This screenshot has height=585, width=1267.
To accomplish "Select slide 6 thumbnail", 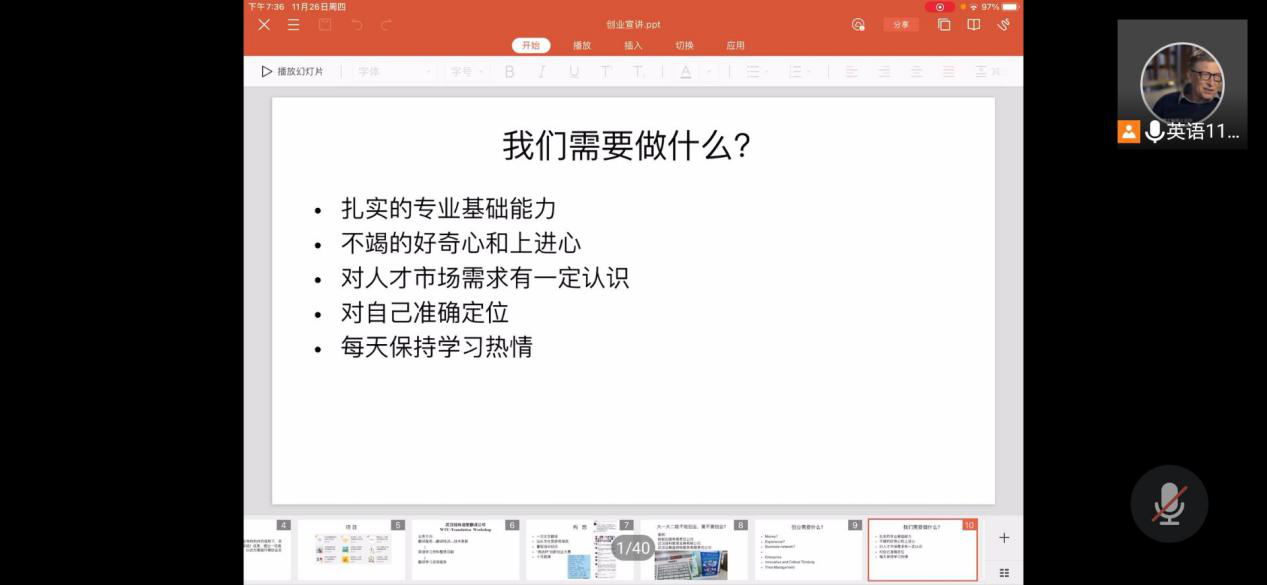I will (x=465, y=550).
